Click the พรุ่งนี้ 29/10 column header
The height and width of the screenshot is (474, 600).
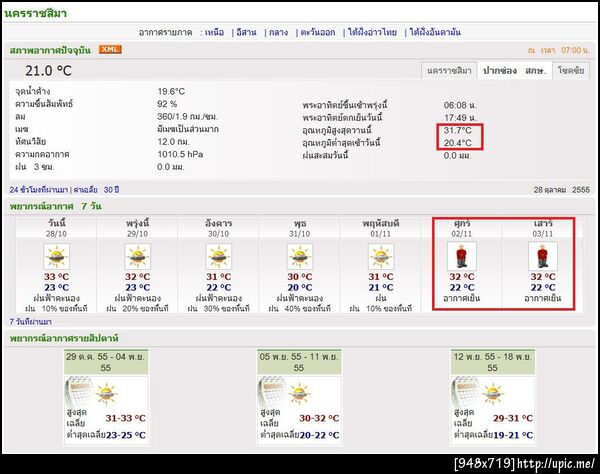click(138, 228)
